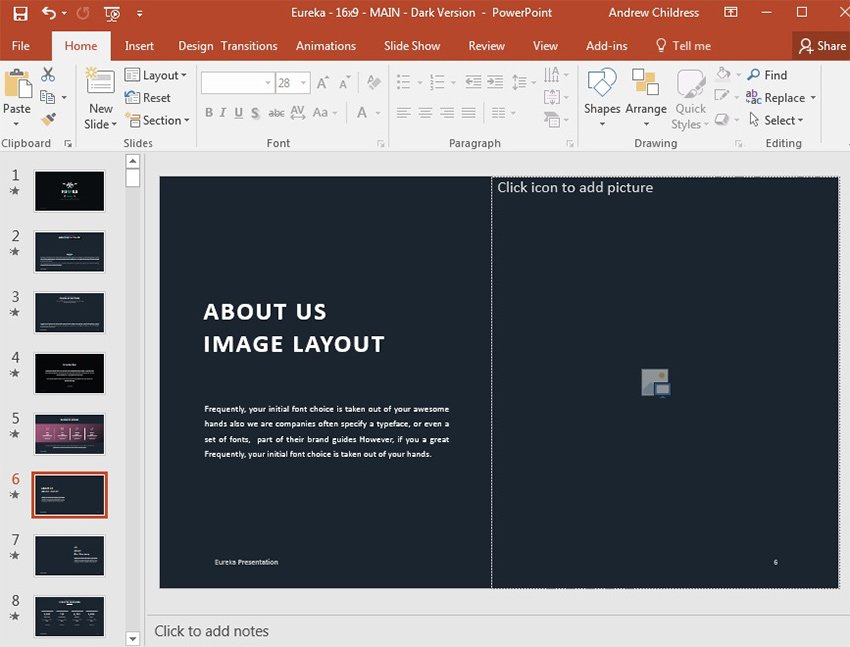Image resolution: width=850 pixels, height=647 pixels.
Task: Increase the list indent level
Action: click(495, 82)
